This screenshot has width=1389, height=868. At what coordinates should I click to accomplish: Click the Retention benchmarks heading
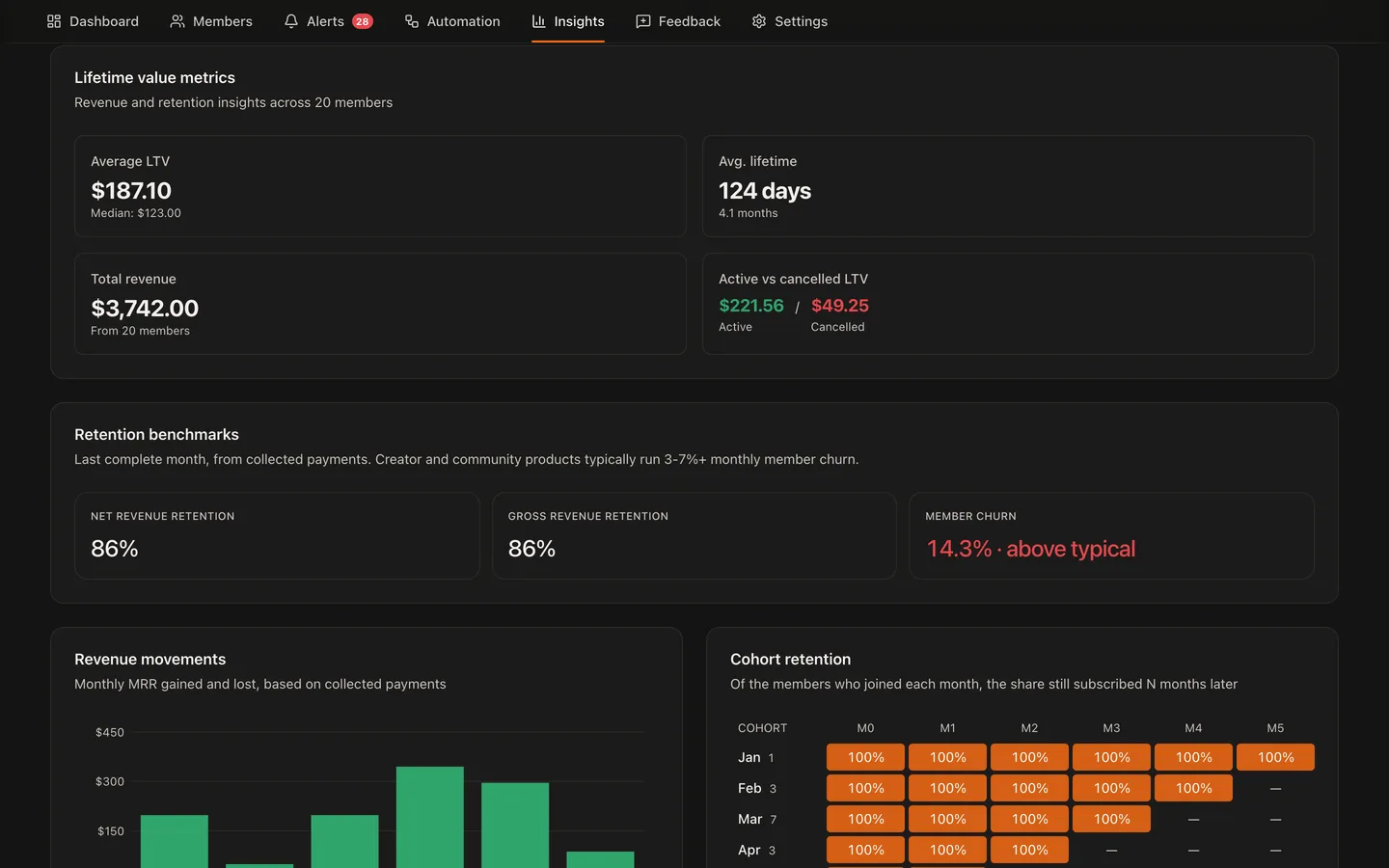[156, 435]
